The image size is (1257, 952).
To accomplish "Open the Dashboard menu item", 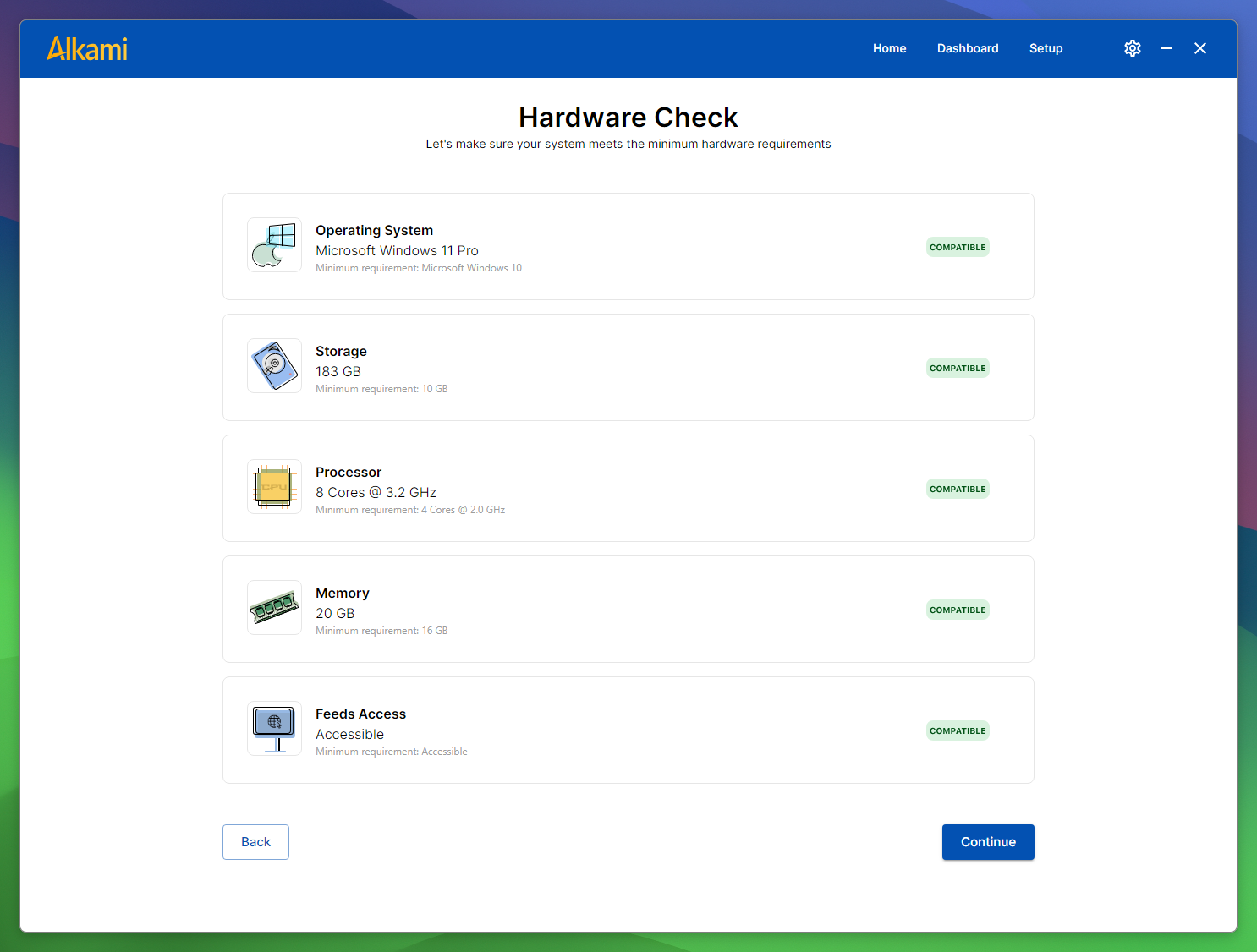I will click(x=968, y=48).
